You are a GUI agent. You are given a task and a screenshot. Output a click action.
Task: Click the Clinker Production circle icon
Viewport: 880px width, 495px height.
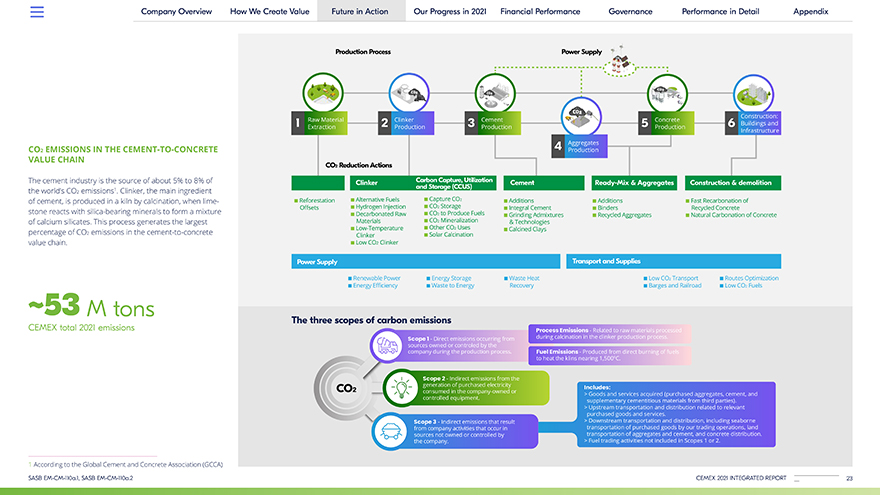pos(409,93)
